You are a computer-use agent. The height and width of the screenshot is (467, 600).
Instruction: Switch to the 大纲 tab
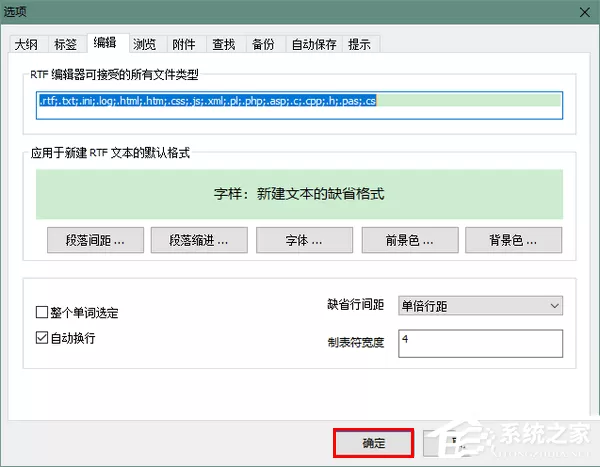click(28, 44)
